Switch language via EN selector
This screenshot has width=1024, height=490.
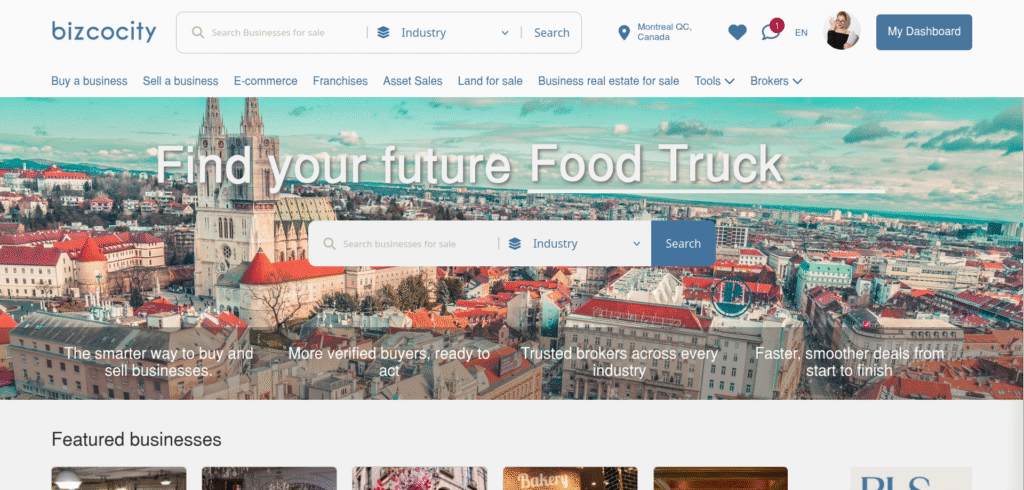click(801, 32)
